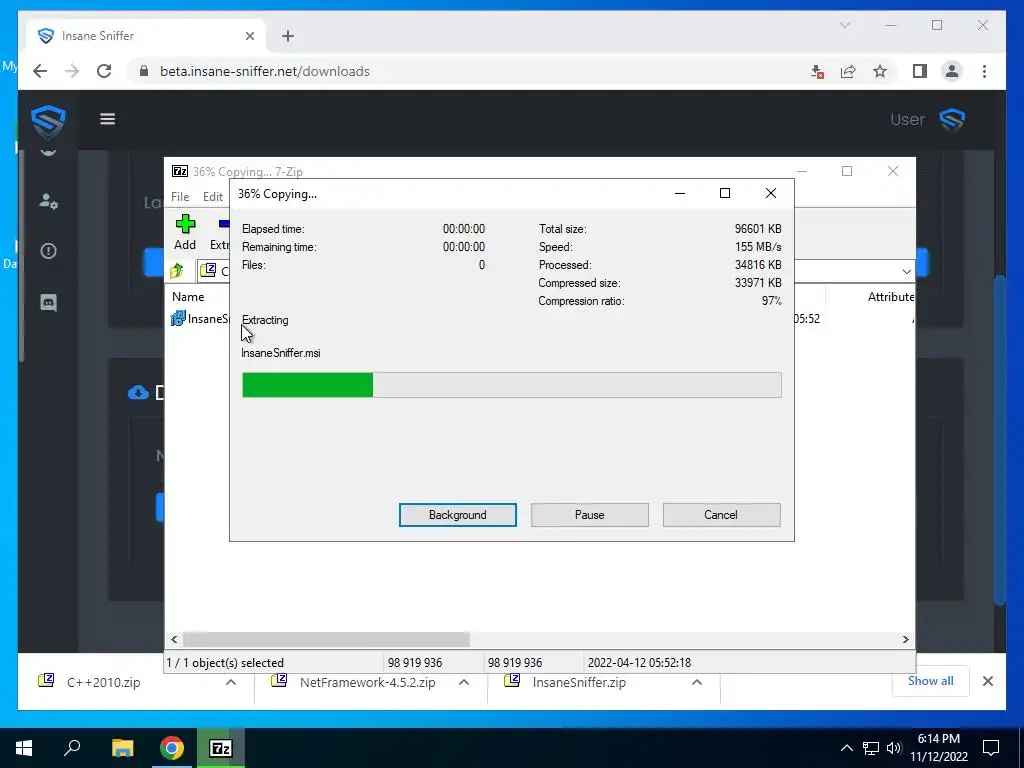The image size is (1024, 768).
Task: Open the Windows notification center
Action: click(991, 748)
